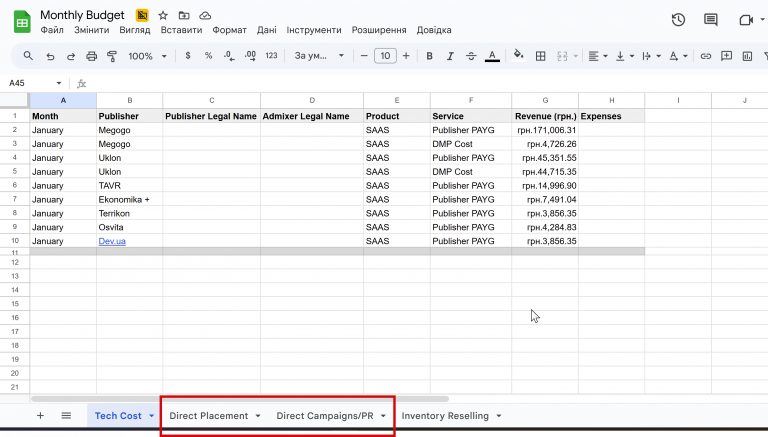Click the font size field showing 10
Screen dimensions: 768x437
[x=385, y=56]
